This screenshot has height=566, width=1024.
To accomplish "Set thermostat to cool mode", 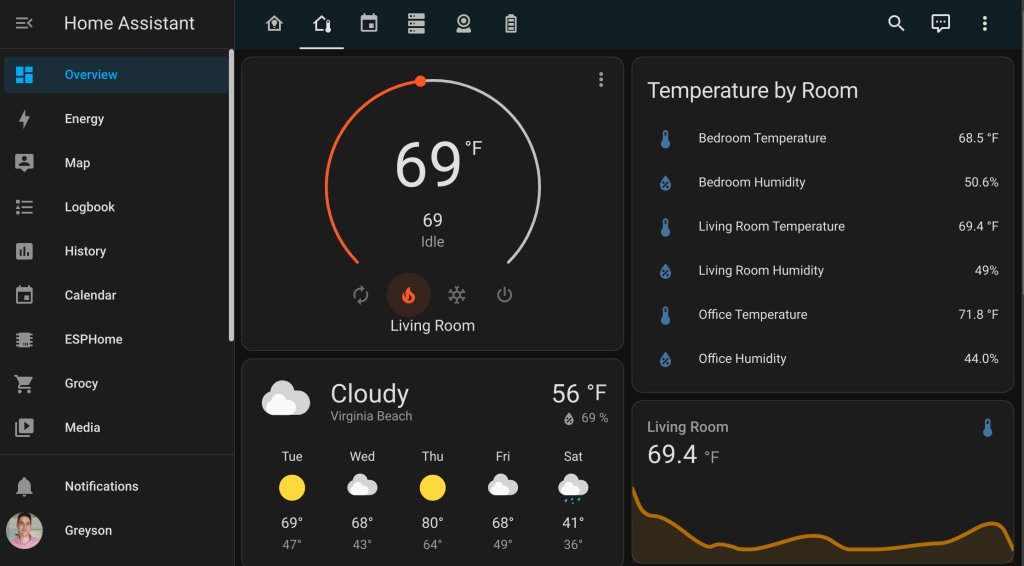I will click(x=456, y=295).
